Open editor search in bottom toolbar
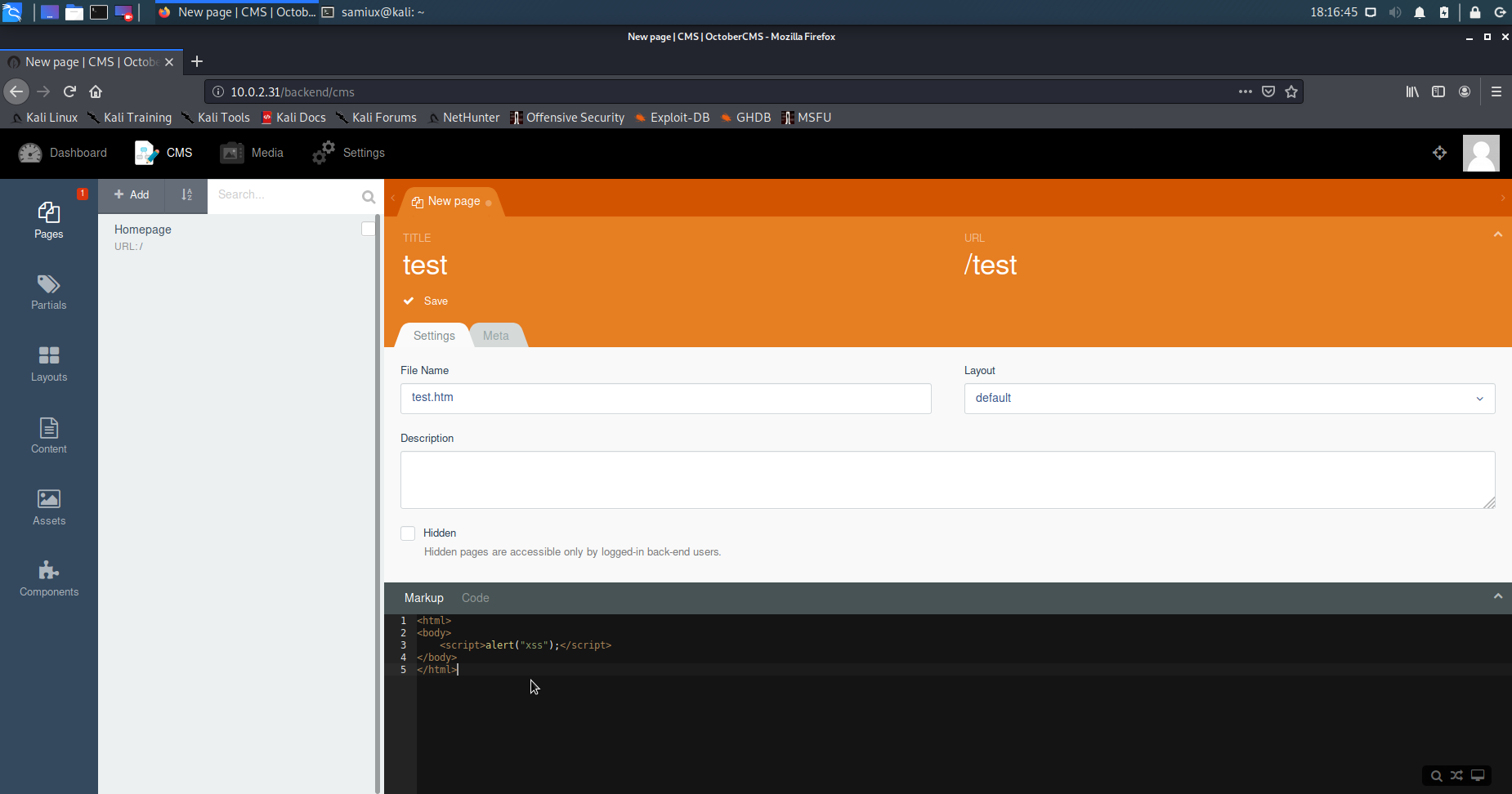This screenshot has width=1512, height=794. [x=1436, y=776]
